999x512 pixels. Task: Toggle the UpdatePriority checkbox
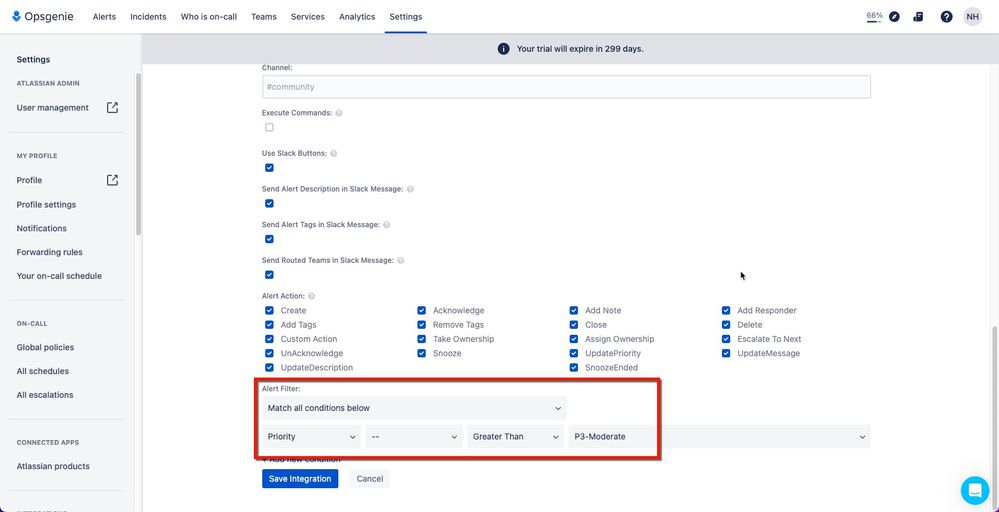[574, 353]
